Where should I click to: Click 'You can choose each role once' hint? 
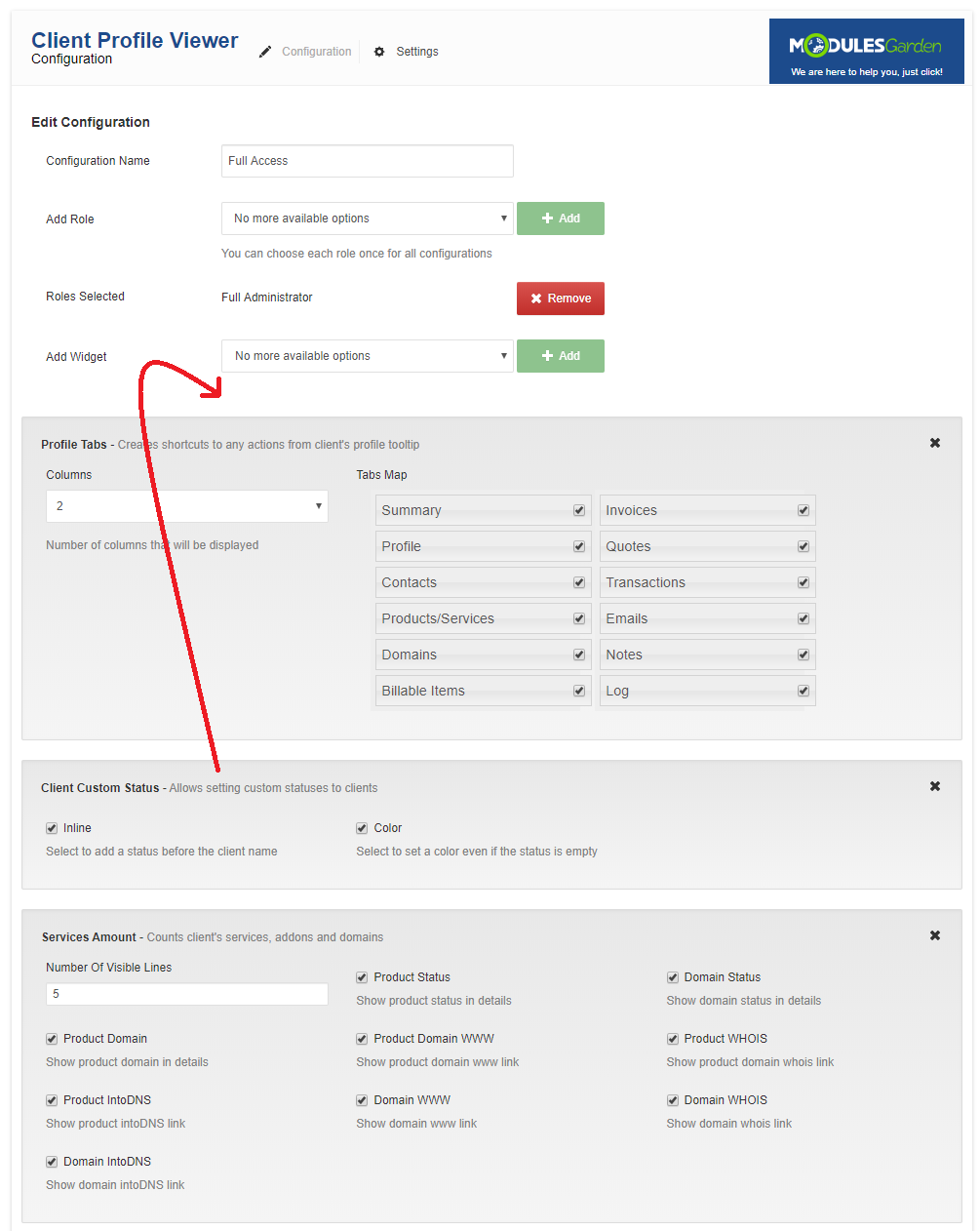(357, 254)
